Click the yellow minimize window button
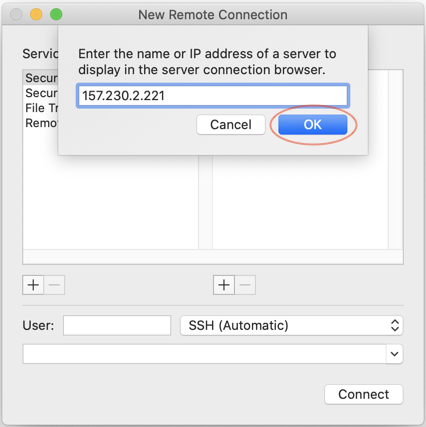 pos(36,14)
